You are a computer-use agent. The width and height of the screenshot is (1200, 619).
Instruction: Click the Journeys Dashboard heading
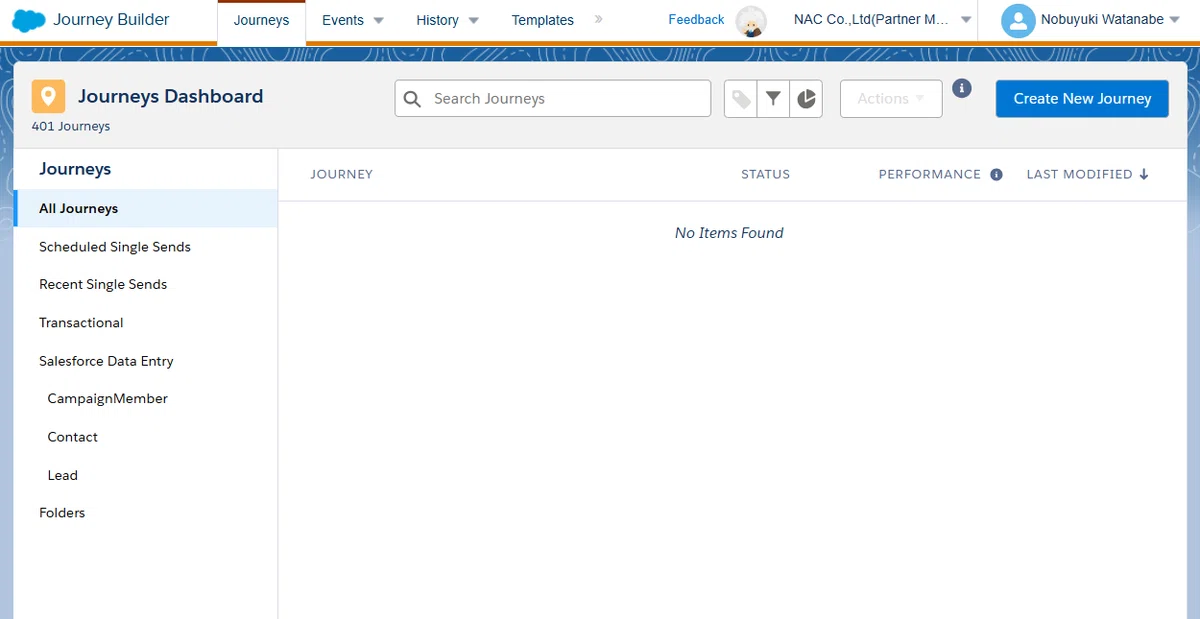[170, 97]
